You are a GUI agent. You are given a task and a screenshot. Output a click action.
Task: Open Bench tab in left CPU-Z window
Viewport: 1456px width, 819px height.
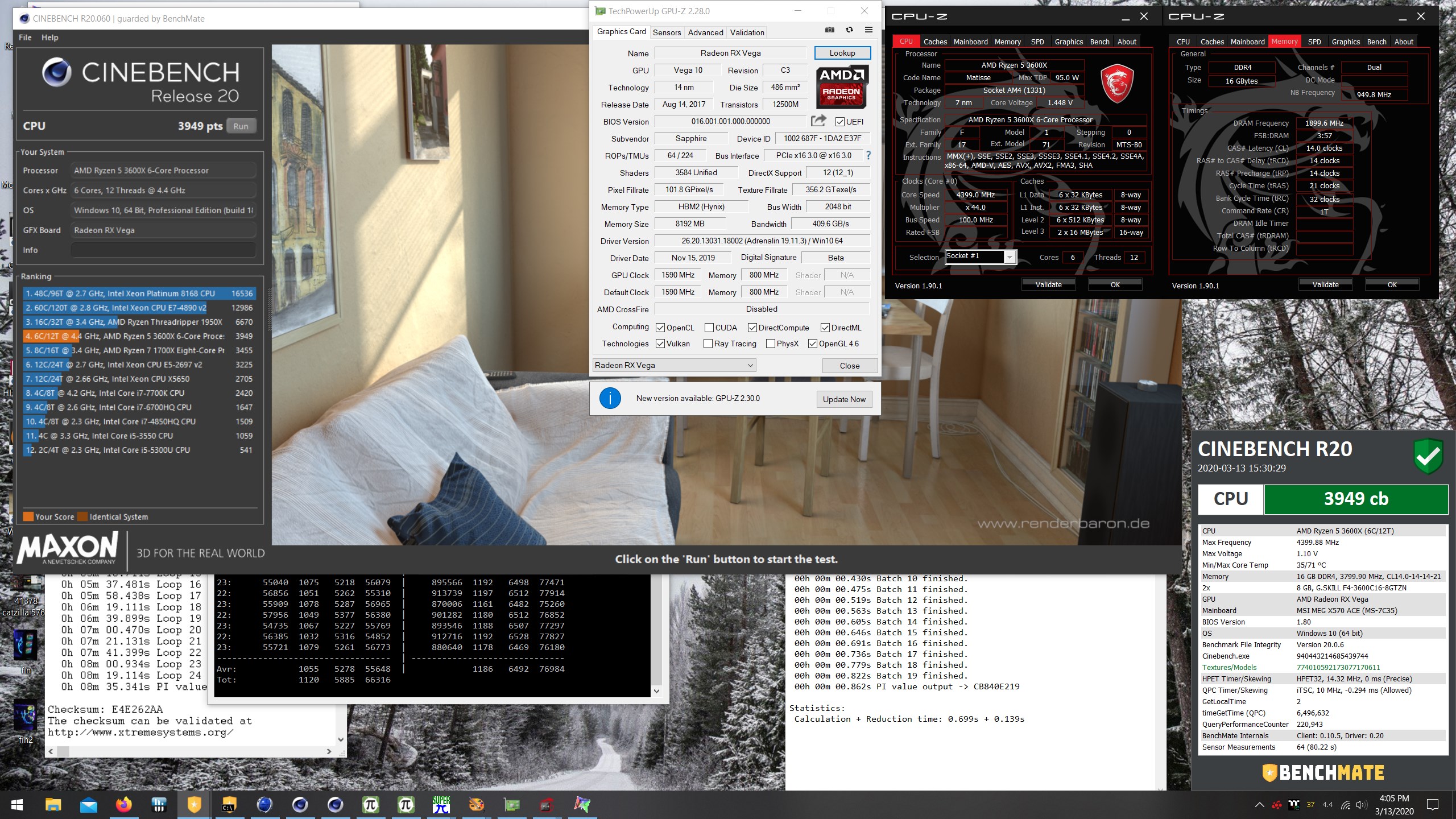coord(1099,42)
